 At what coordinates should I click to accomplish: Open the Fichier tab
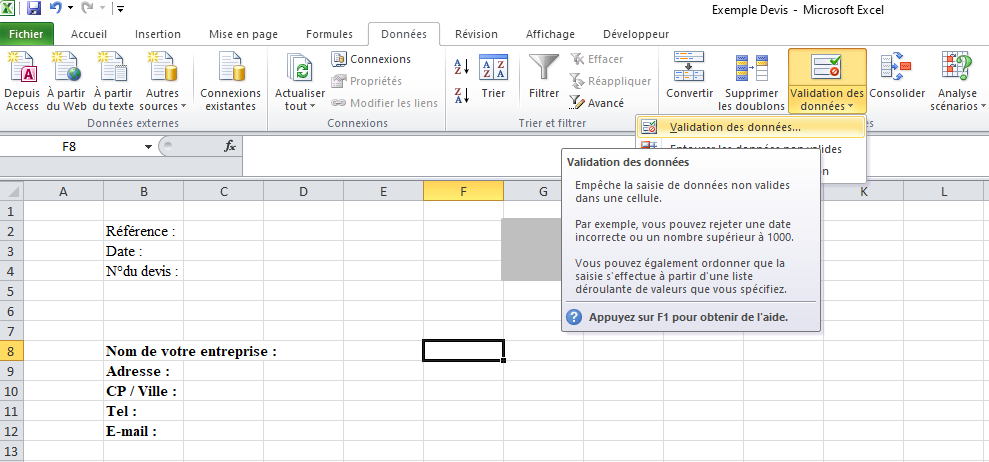(26, 34)
